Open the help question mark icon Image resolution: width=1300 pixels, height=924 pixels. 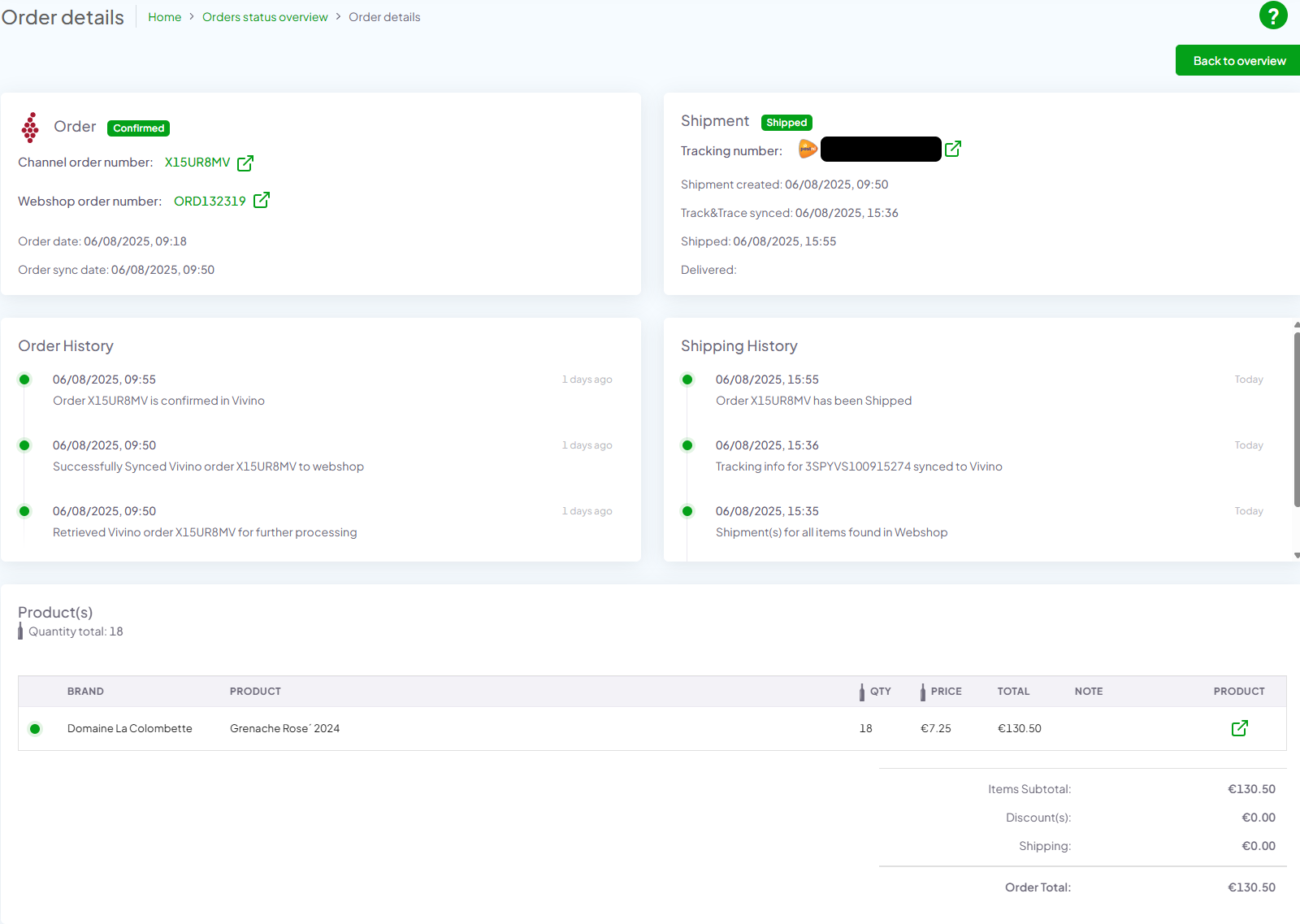(1273, 15)
